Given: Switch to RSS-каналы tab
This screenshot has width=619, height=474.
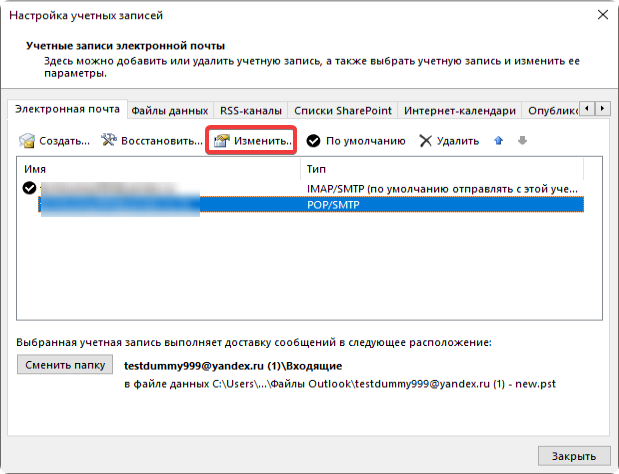Looking at the screenshot, I should pos(250,110).
